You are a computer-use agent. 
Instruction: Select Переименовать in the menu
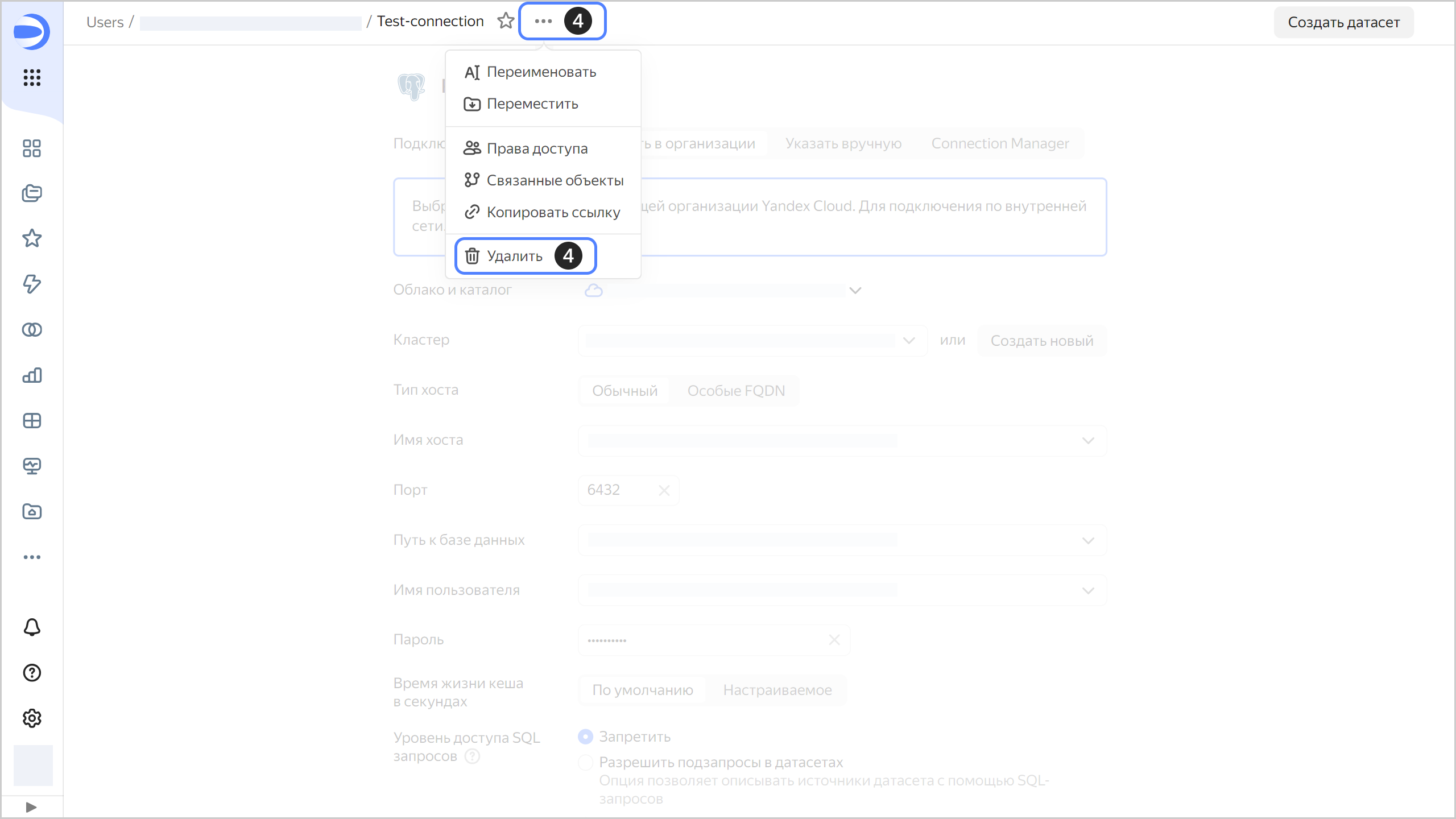point(541,72)
